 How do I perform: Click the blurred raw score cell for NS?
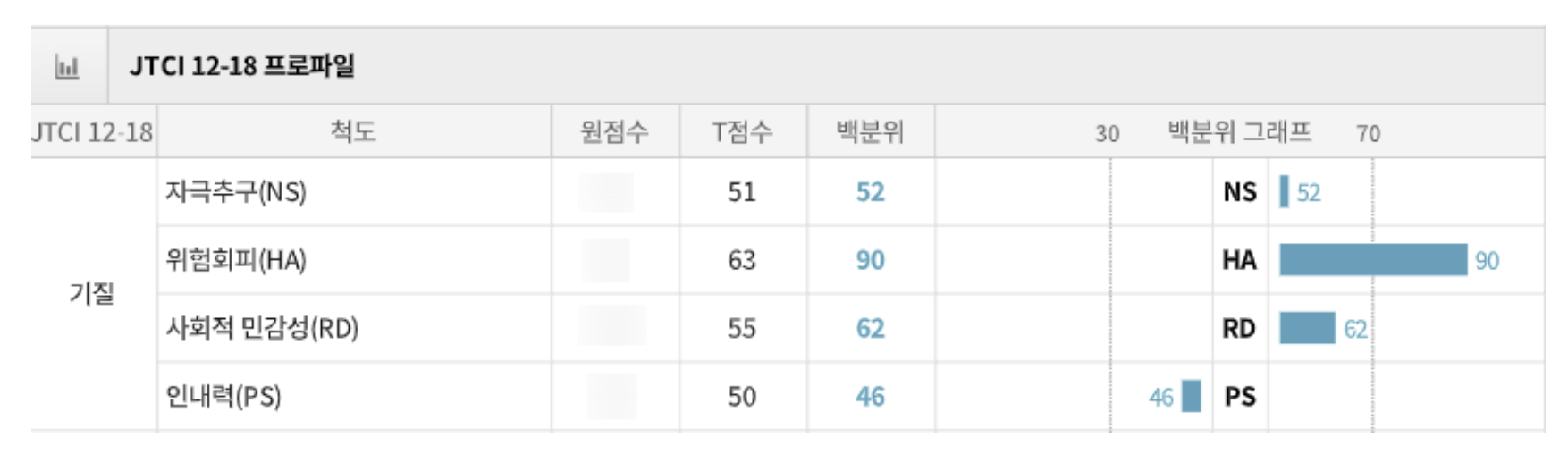pos(606,192)
